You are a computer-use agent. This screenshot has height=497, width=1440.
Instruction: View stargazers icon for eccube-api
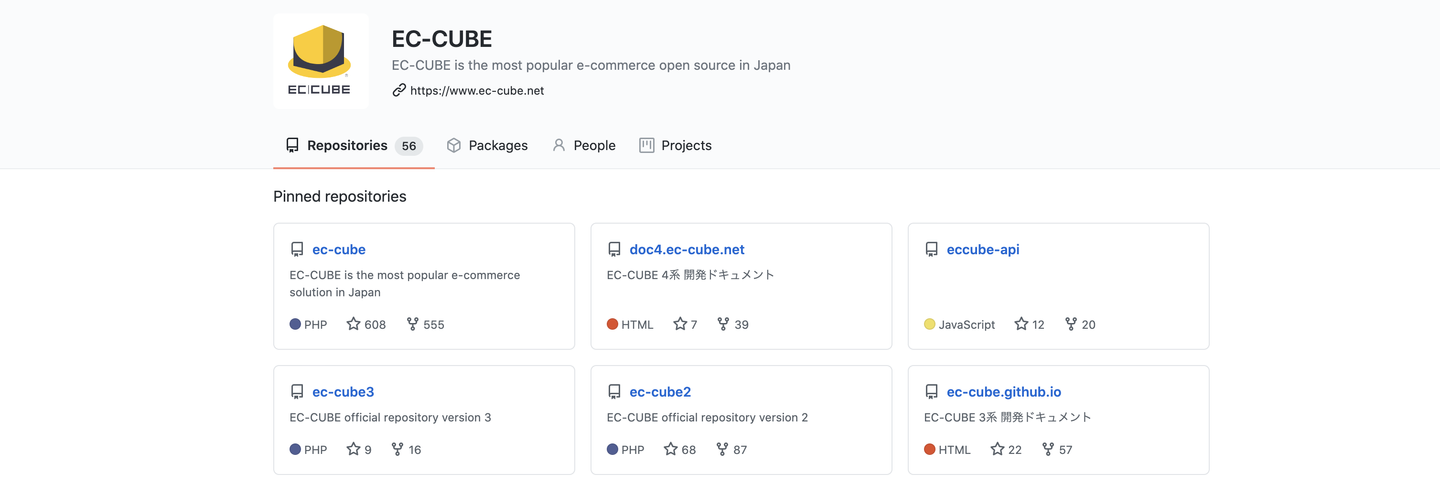pyautogui.click(x=1021, y=324)
